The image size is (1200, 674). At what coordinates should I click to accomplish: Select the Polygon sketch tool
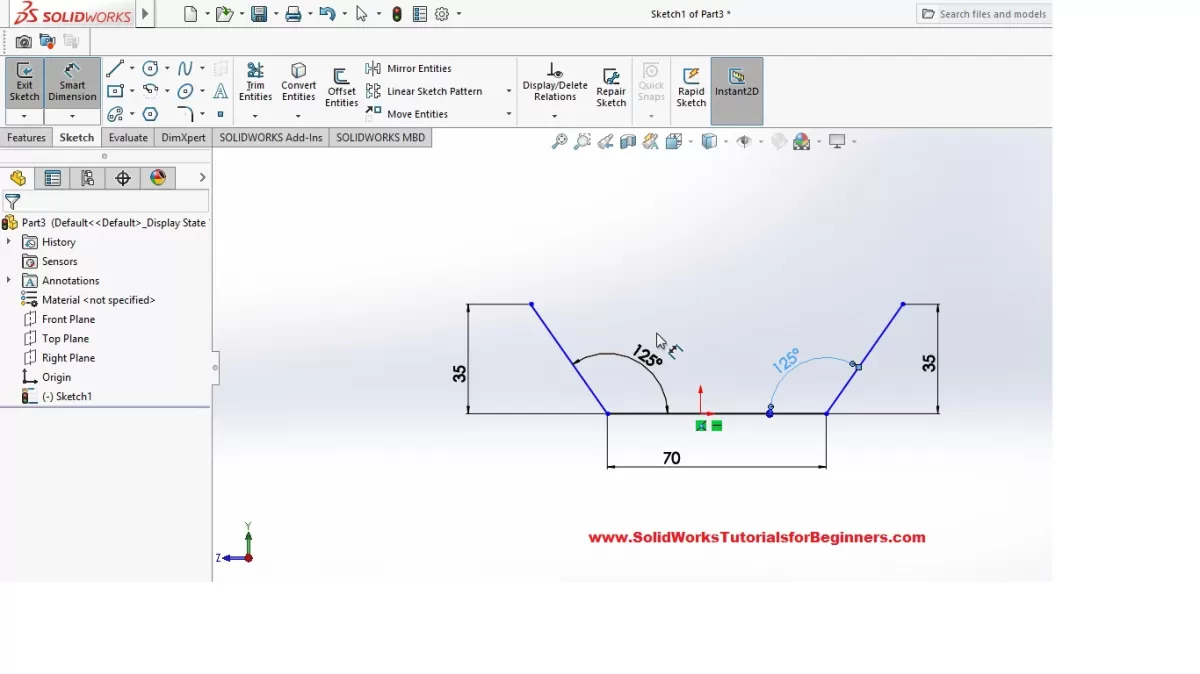tap(150, 114)
